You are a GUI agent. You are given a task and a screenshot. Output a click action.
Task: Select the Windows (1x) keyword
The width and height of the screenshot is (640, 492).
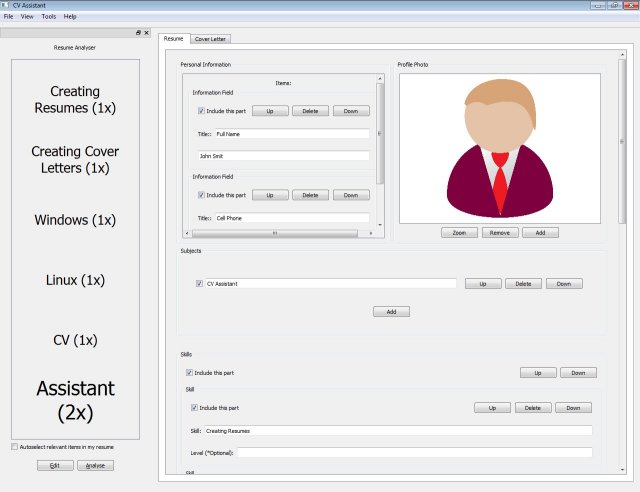[x=75, y=220]
